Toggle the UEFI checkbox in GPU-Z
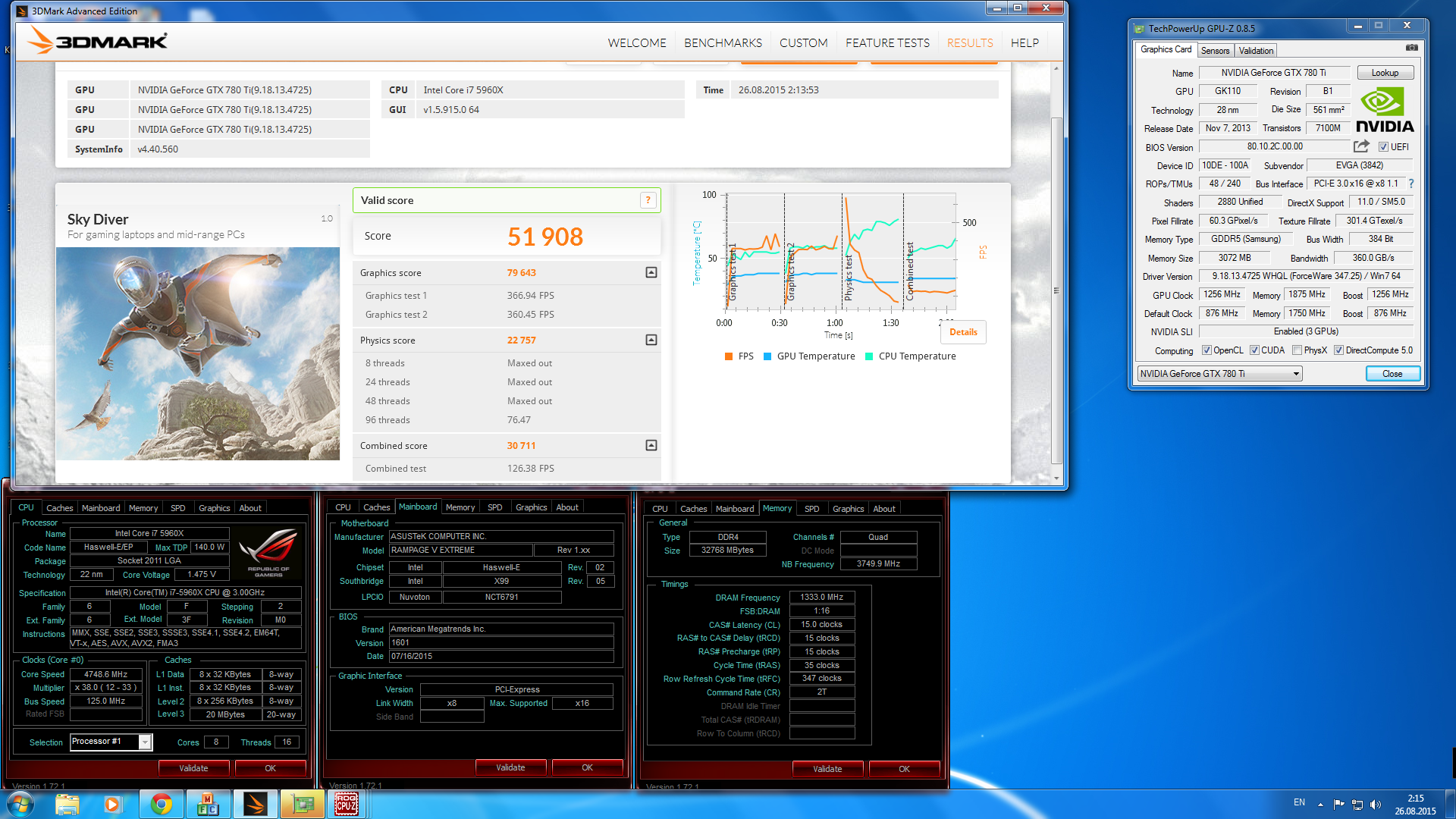Viewport: 1456px width, 819px height. tap(1384, 147)
